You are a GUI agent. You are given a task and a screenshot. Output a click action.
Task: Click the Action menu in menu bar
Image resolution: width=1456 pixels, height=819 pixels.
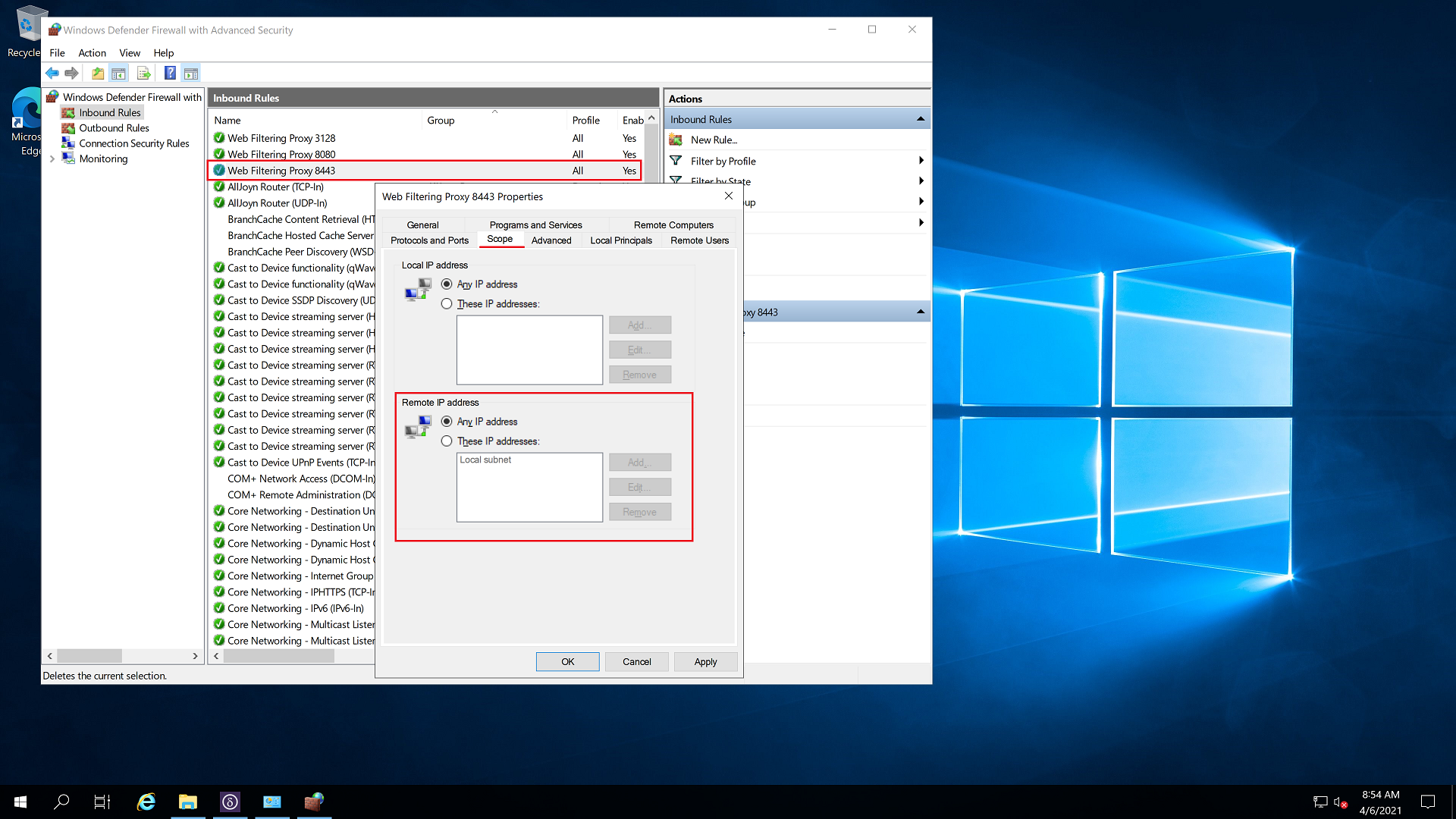91,52
